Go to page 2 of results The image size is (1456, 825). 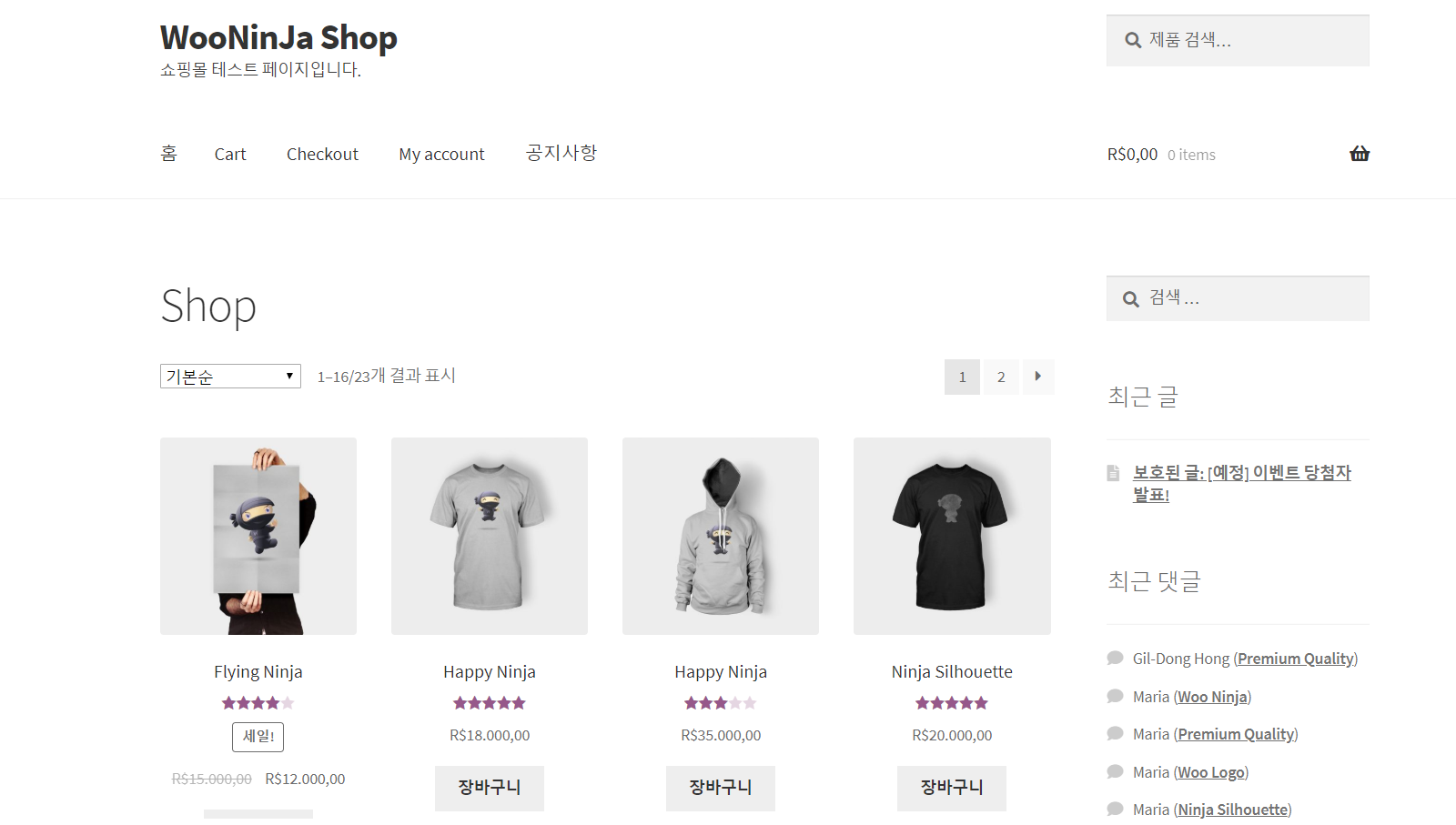[x=1001, y=377]
